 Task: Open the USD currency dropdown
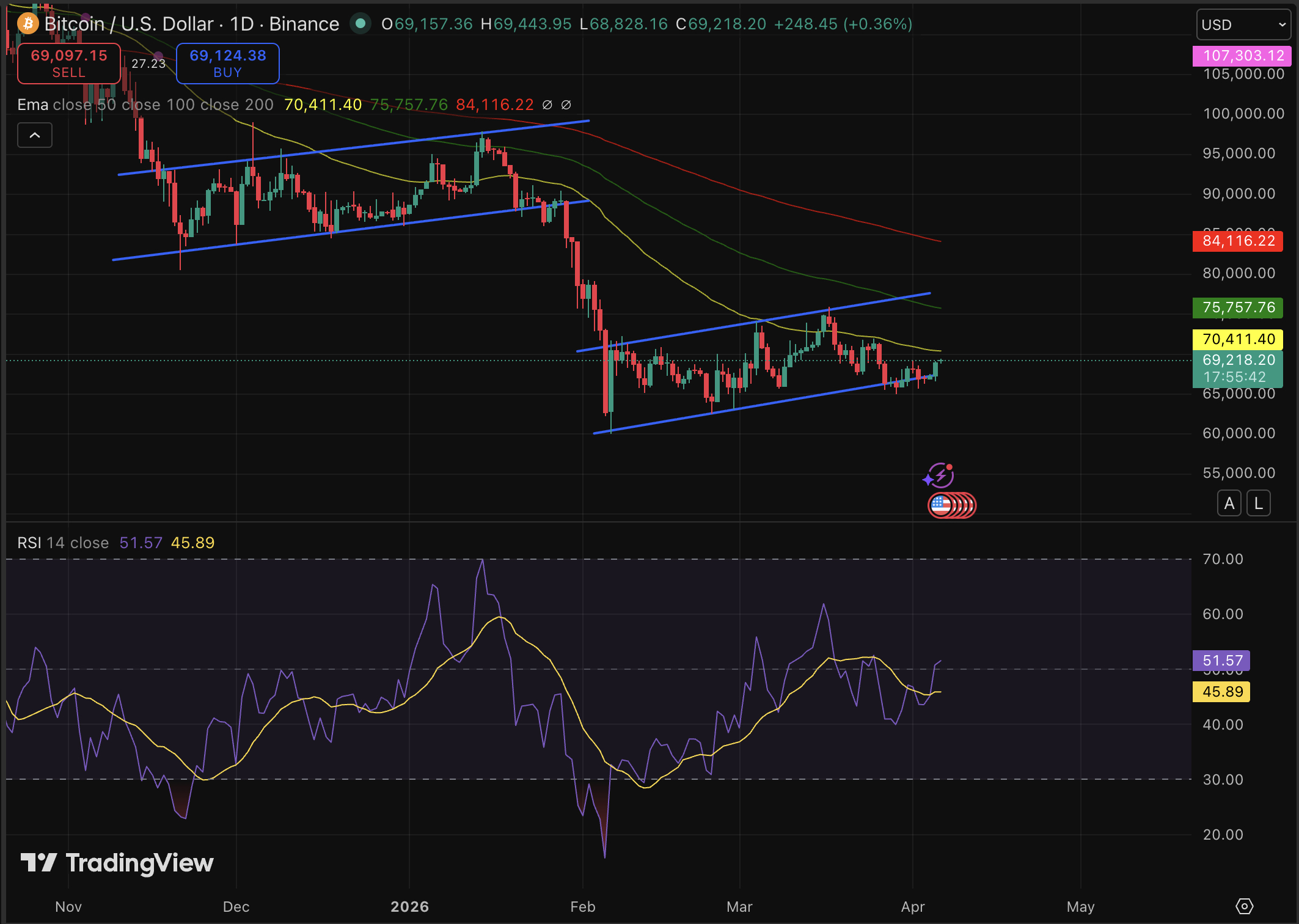coord(1243,24)
